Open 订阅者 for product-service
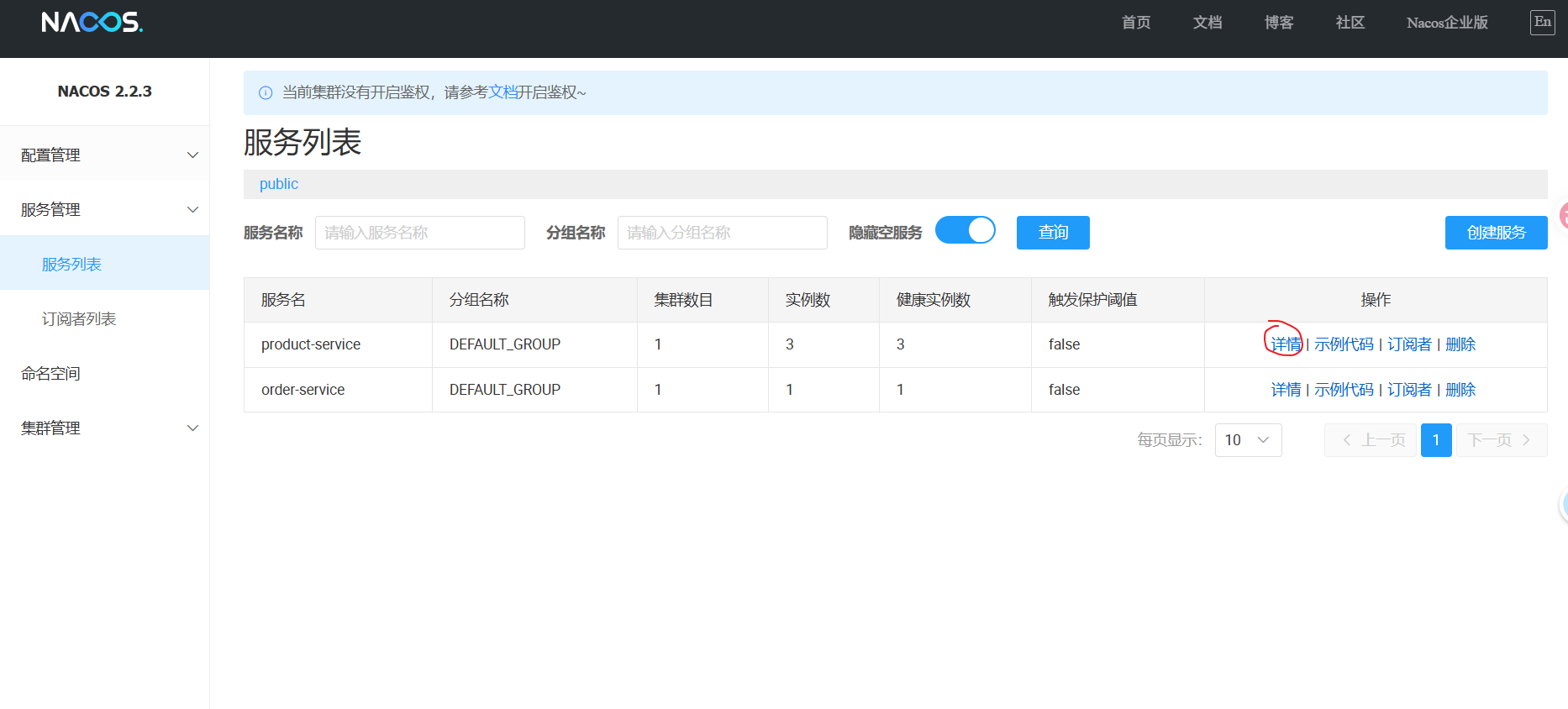 1409,344
